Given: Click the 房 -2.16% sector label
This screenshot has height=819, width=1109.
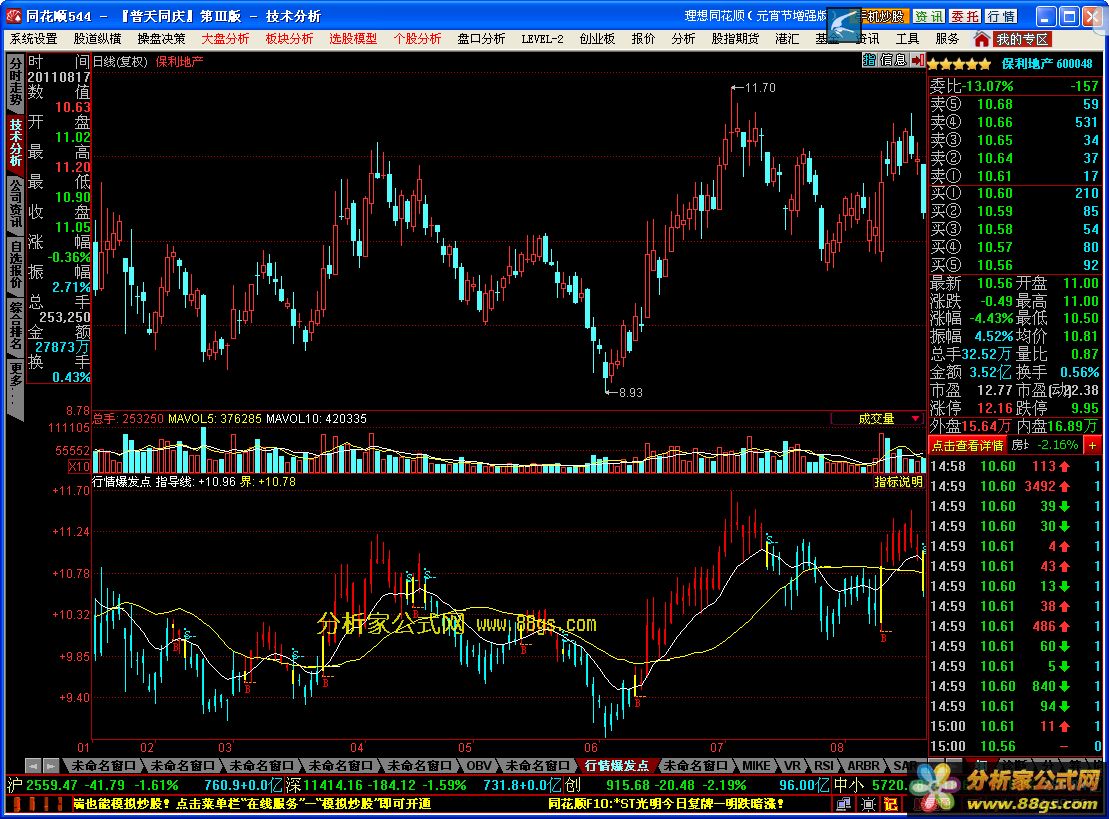Looking at the screenshot, I should 1045,445.
